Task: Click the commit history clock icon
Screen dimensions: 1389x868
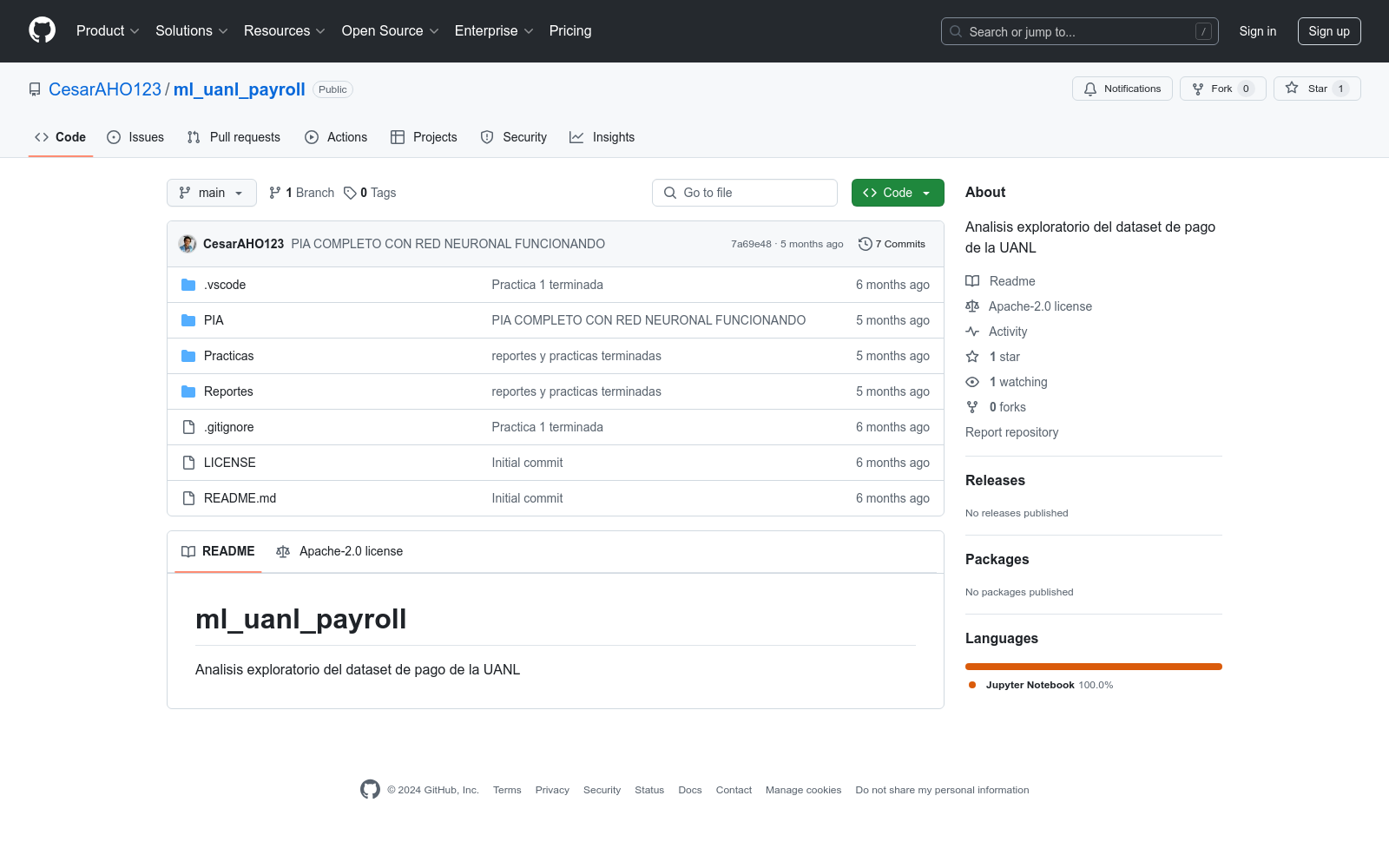Action: 865,244
